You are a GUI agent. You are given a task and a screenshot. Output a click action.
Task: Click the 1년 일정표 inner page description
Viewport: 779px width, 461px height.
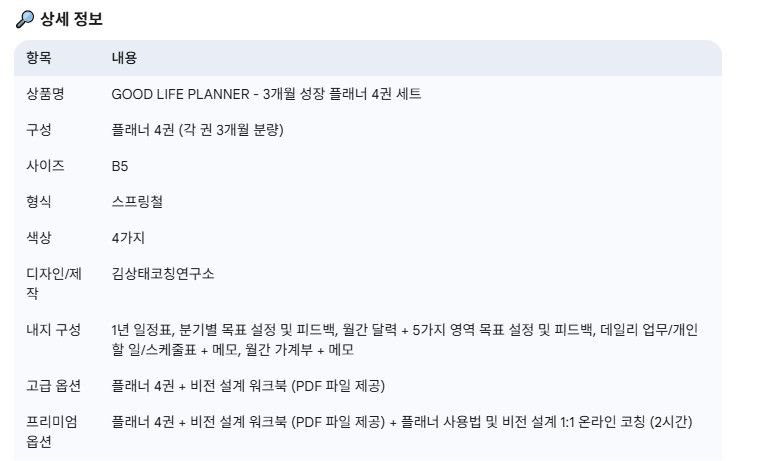(404, 339)
